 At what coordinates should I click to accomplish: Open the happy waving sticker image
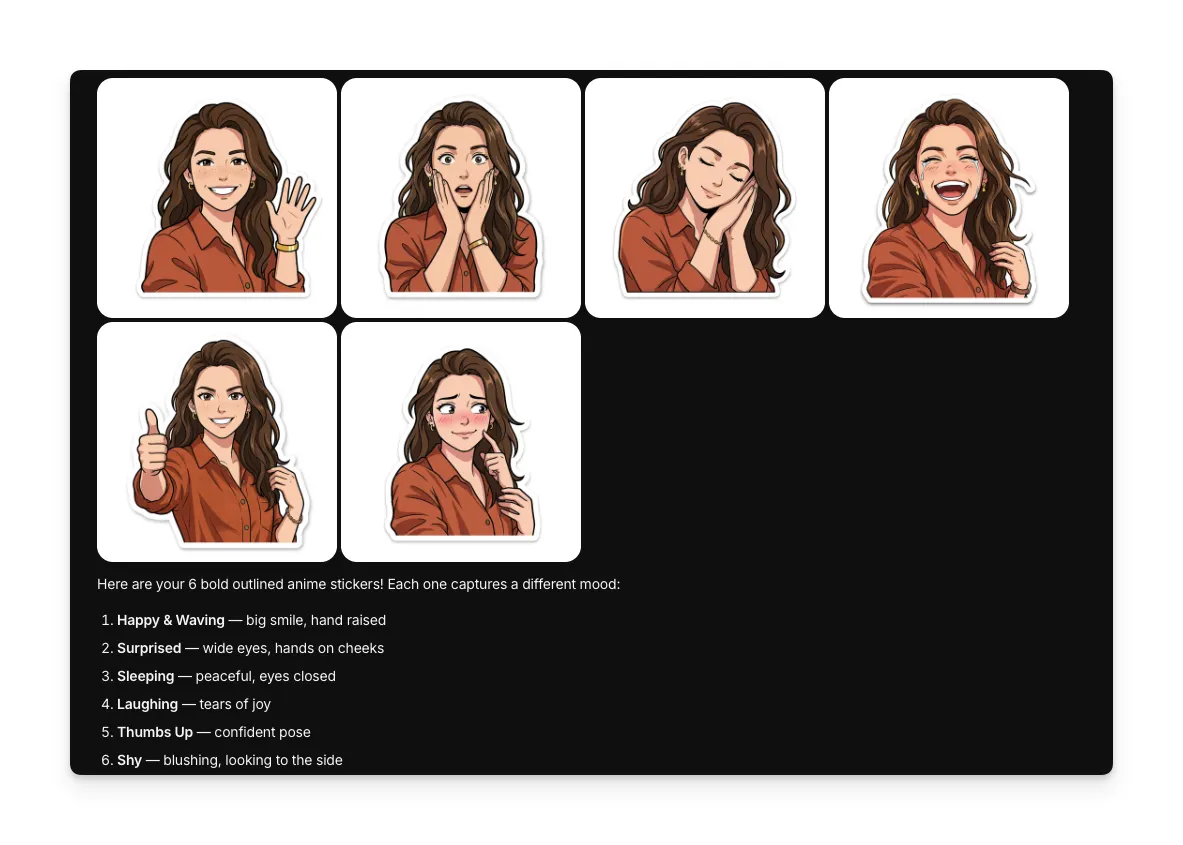click(x=217, y=198)
